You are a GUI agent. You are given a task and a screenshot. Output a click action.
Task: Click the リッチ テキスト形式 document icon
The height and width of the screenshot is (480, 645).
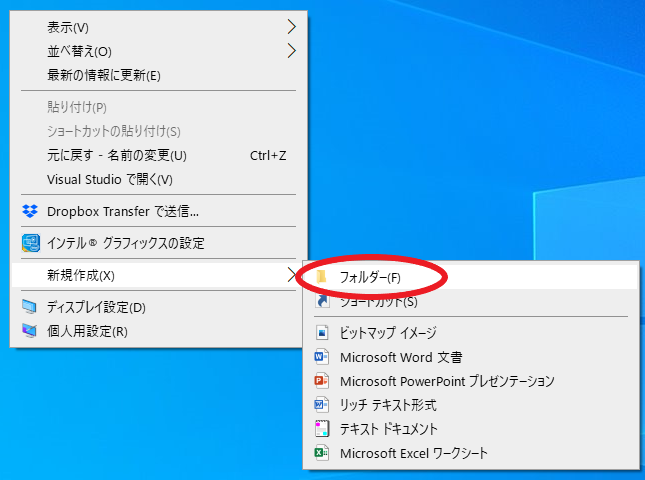(322, 405)
